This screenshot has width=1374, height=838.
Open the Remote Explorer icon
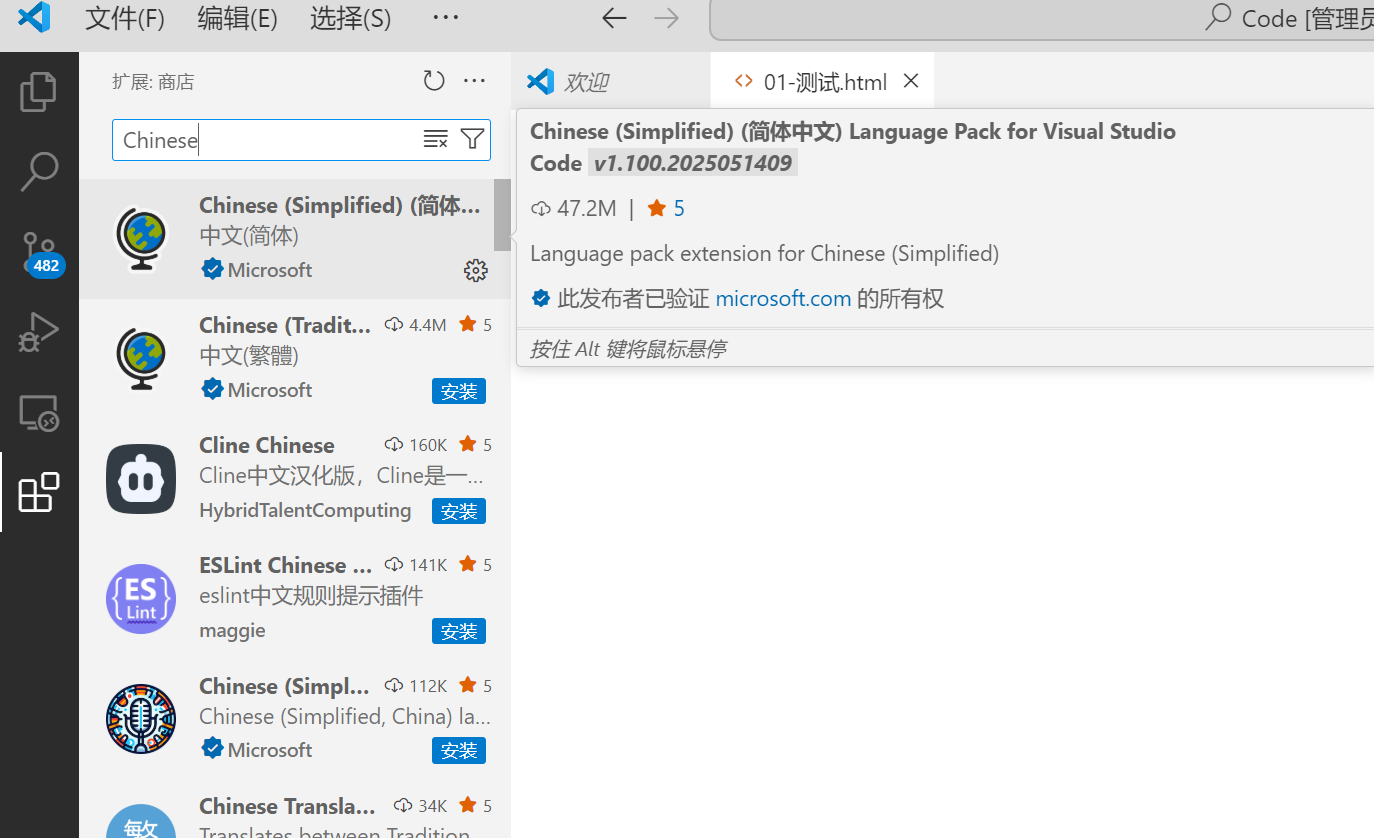click(39, 412)
